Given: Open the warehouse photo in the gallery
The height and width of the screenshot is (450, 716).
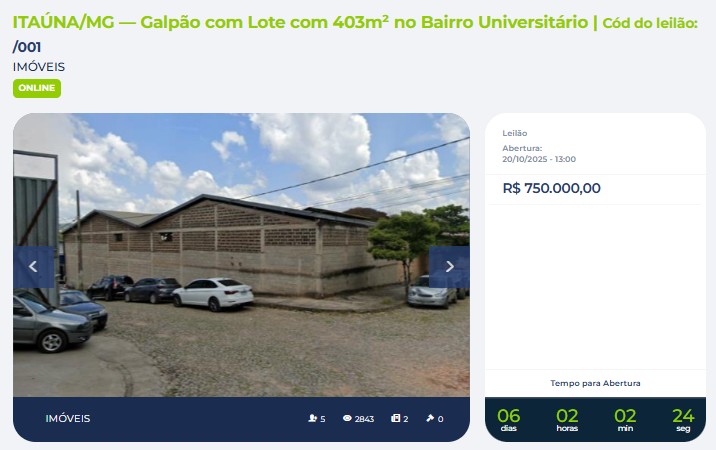Looking at the screenshot, I should 241,255.
